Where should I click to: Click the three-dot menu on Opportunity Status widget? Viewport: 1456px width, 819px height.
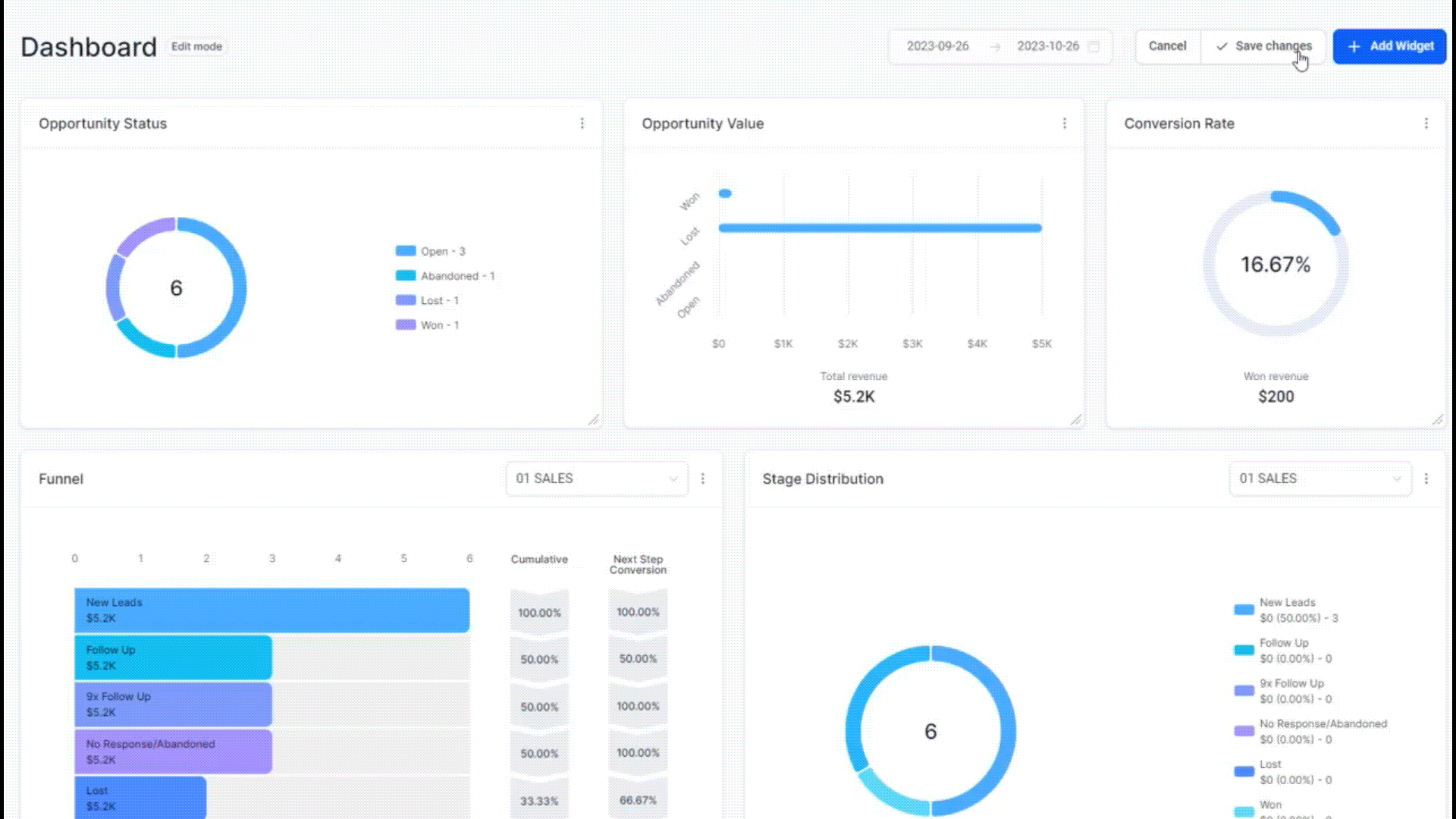[x=582, y=123]
